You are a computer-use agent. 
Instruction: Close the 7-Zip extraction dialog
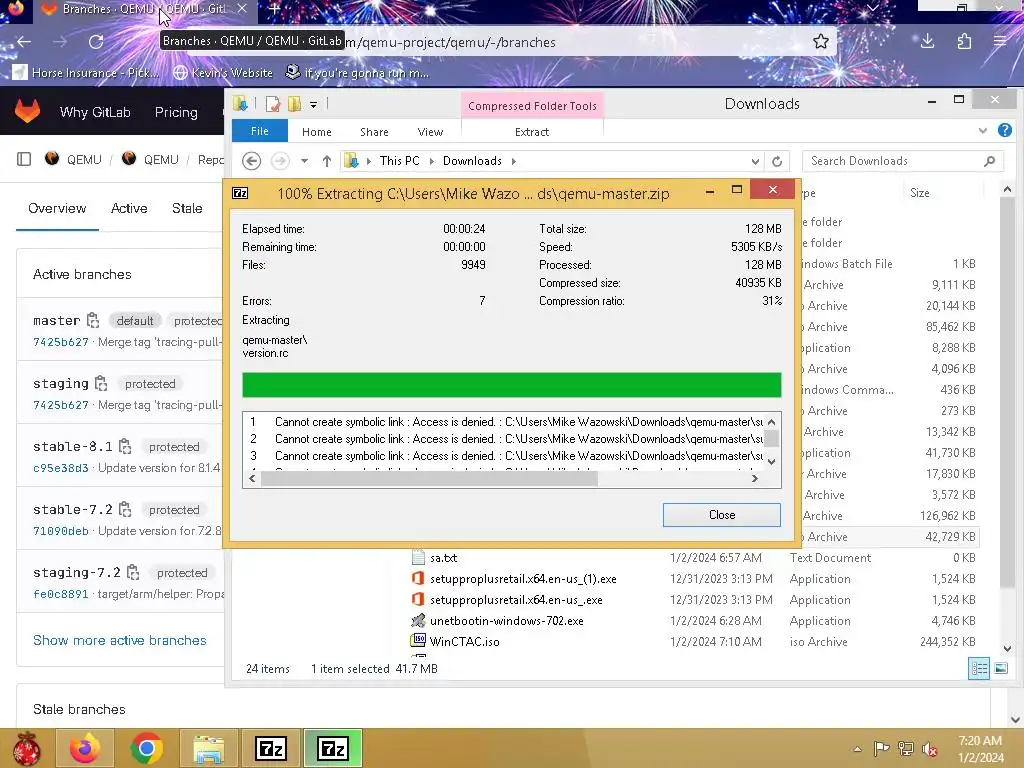722,515
